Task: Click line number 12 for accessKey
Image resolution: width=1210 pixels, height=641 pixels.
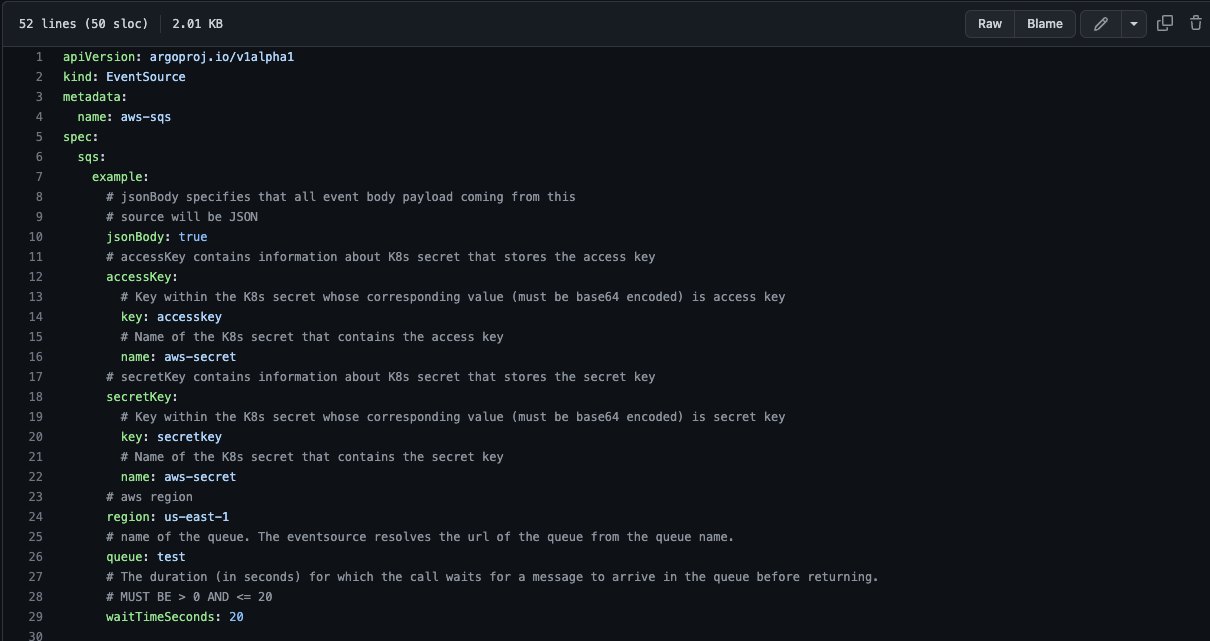Action: point(36,277)
